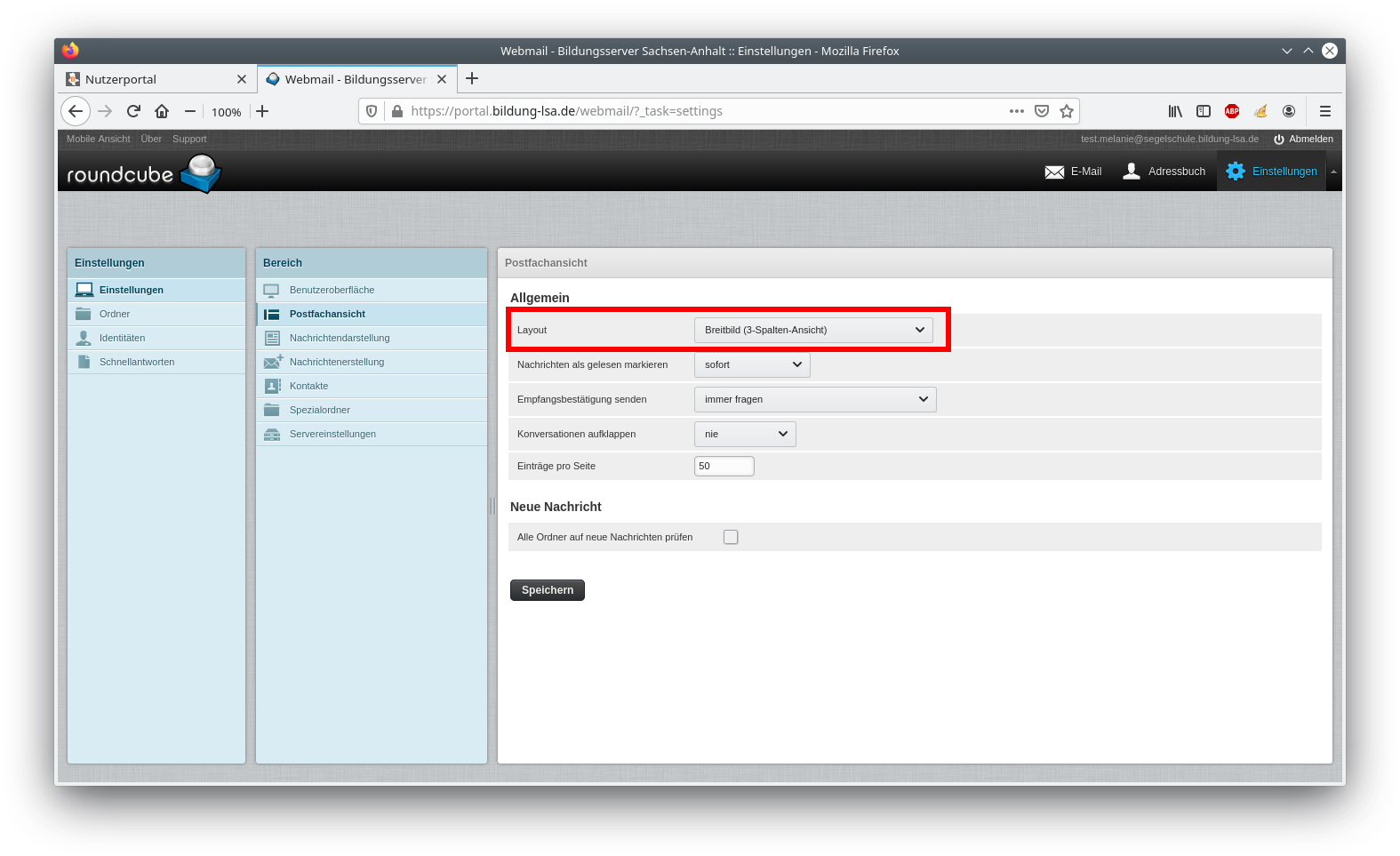1400x856 pixels.
Task: Select the Webmail - Bildungsserver tab
Action: click(357, 79)
